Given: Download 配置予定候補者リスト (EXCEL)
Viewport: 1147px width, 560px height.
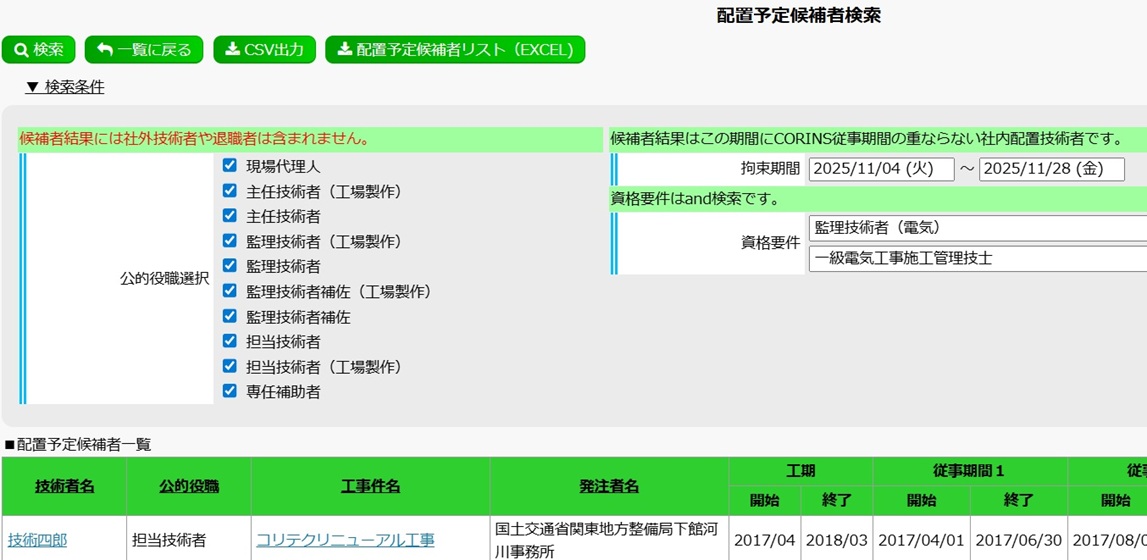Looking at the screenshot, I should tap(455, 50).
